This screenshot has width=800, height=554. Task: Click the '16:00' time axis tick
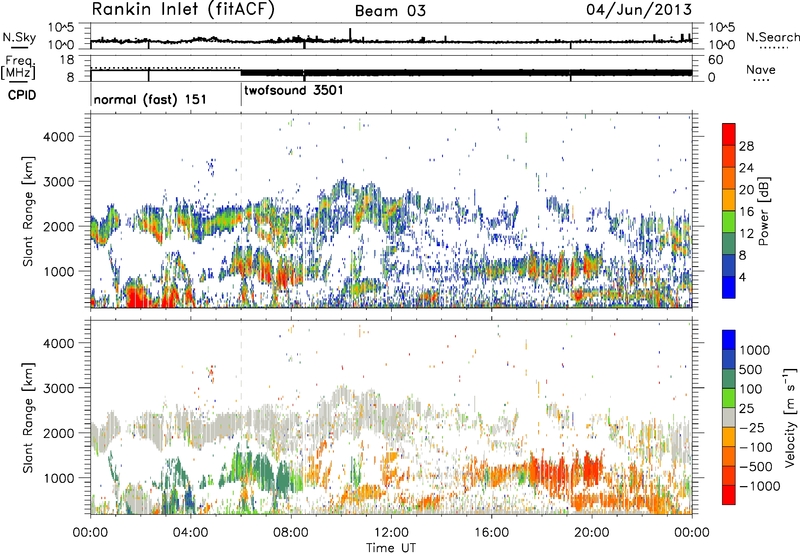pyautogui.click(x=491, y=533)
